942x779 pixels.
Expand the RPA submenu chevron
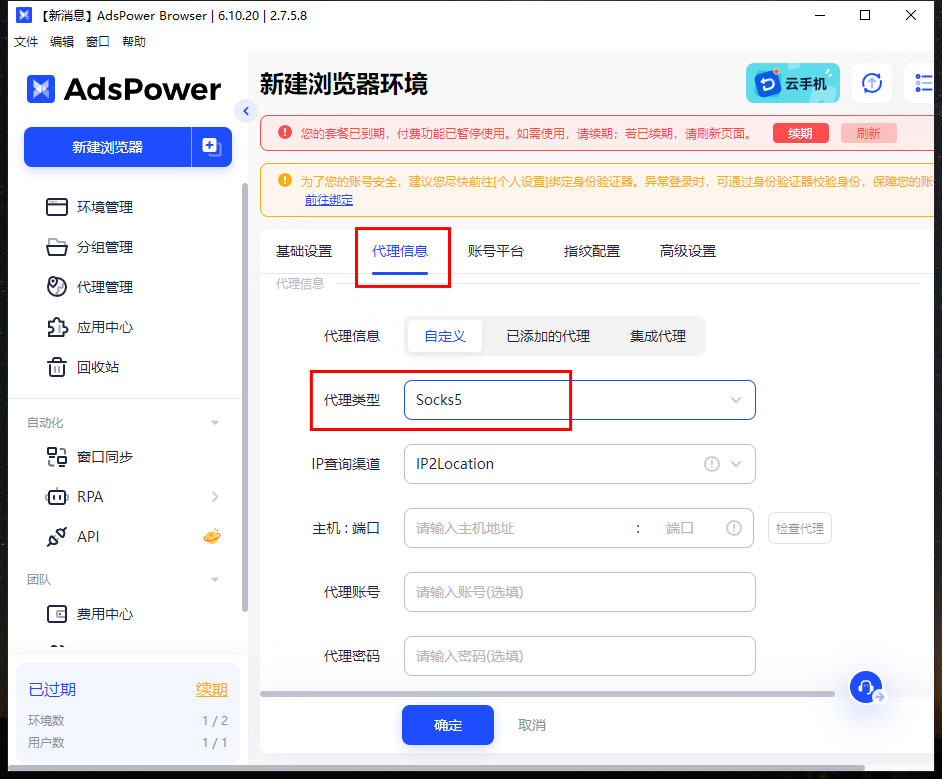(215, 497)
